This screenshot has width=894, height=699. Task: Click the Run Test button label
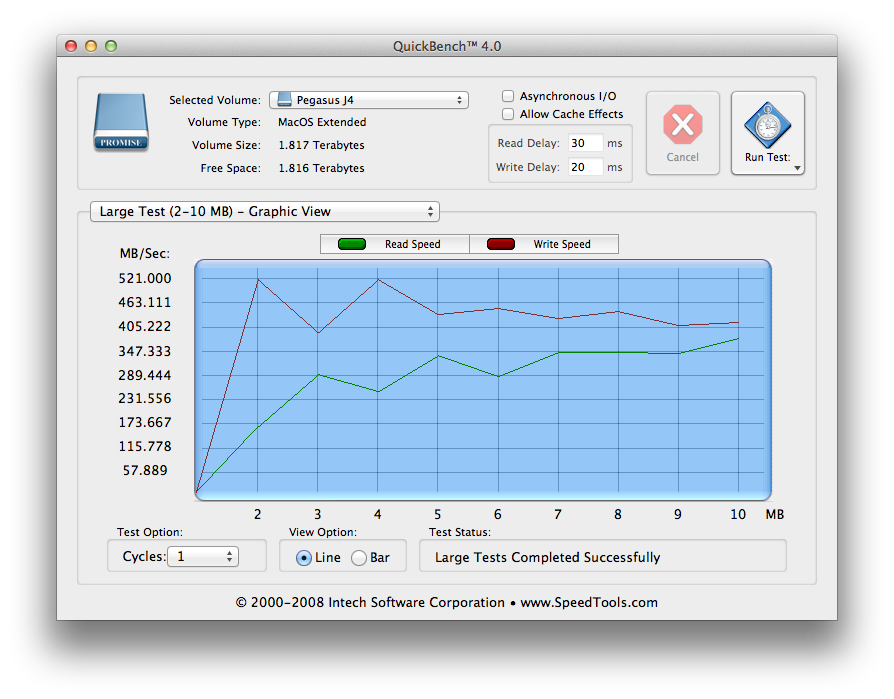(x=767, y=157)
